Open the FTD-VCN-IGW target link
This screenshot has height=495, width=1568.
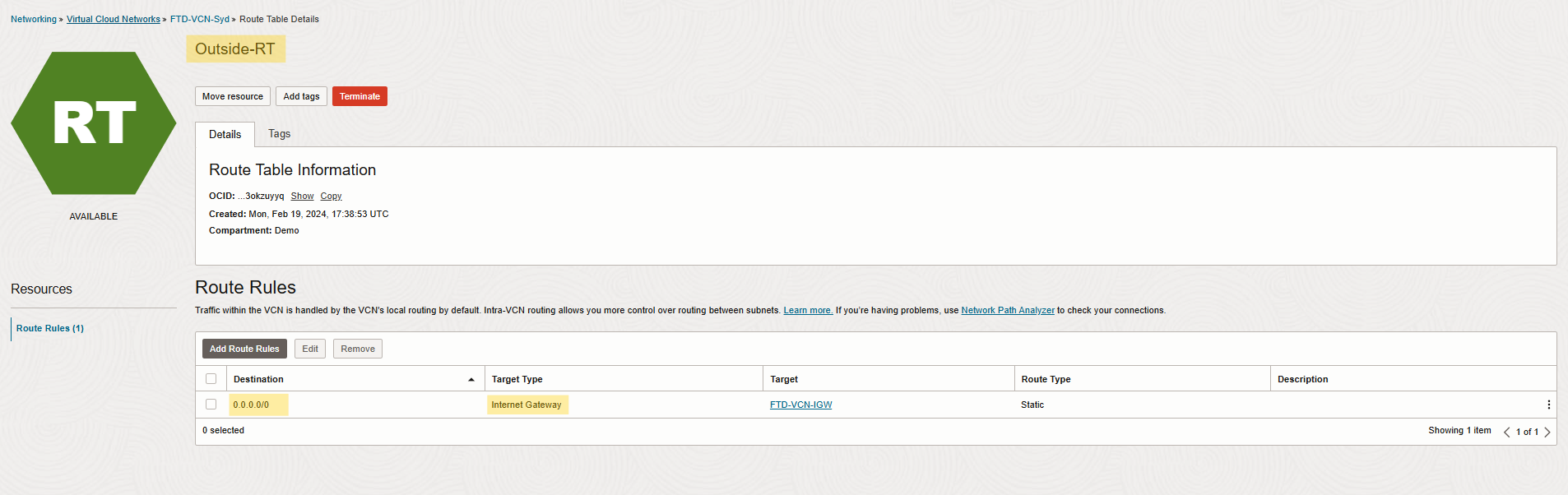[x=800, y=405]
